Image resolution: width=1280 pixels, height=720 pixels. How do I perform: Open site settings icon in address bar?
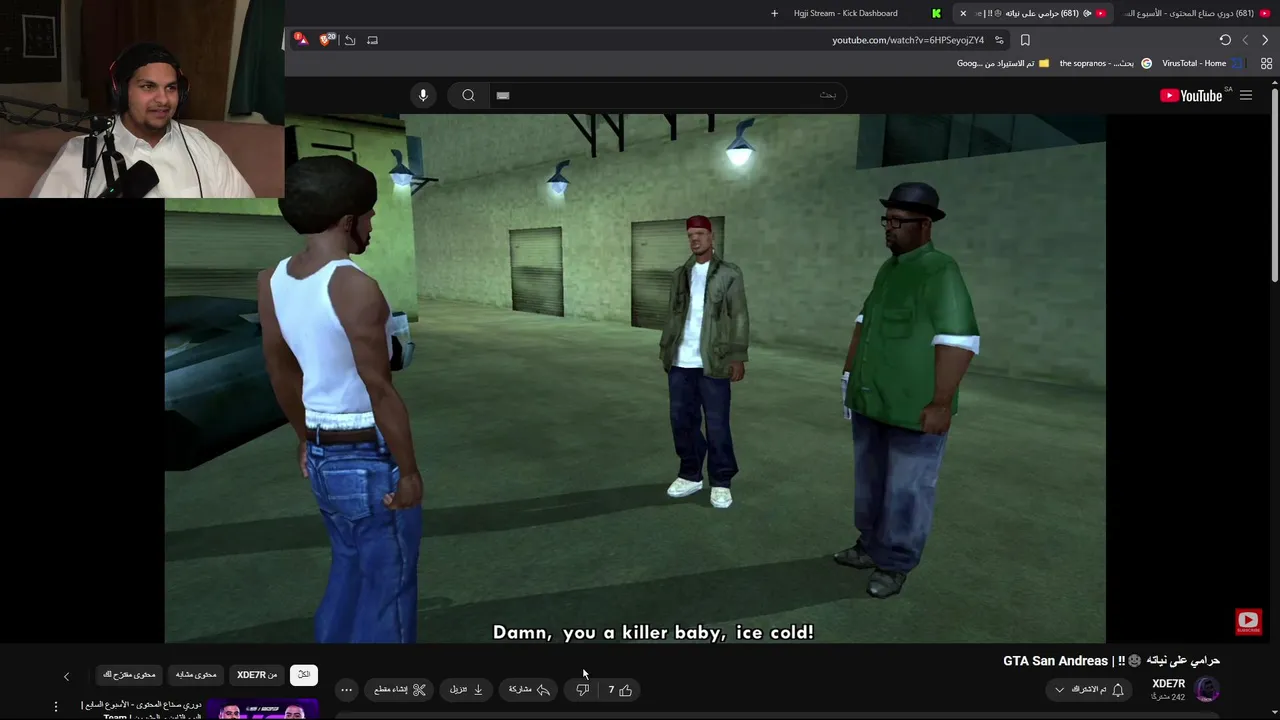coord(999,40)
